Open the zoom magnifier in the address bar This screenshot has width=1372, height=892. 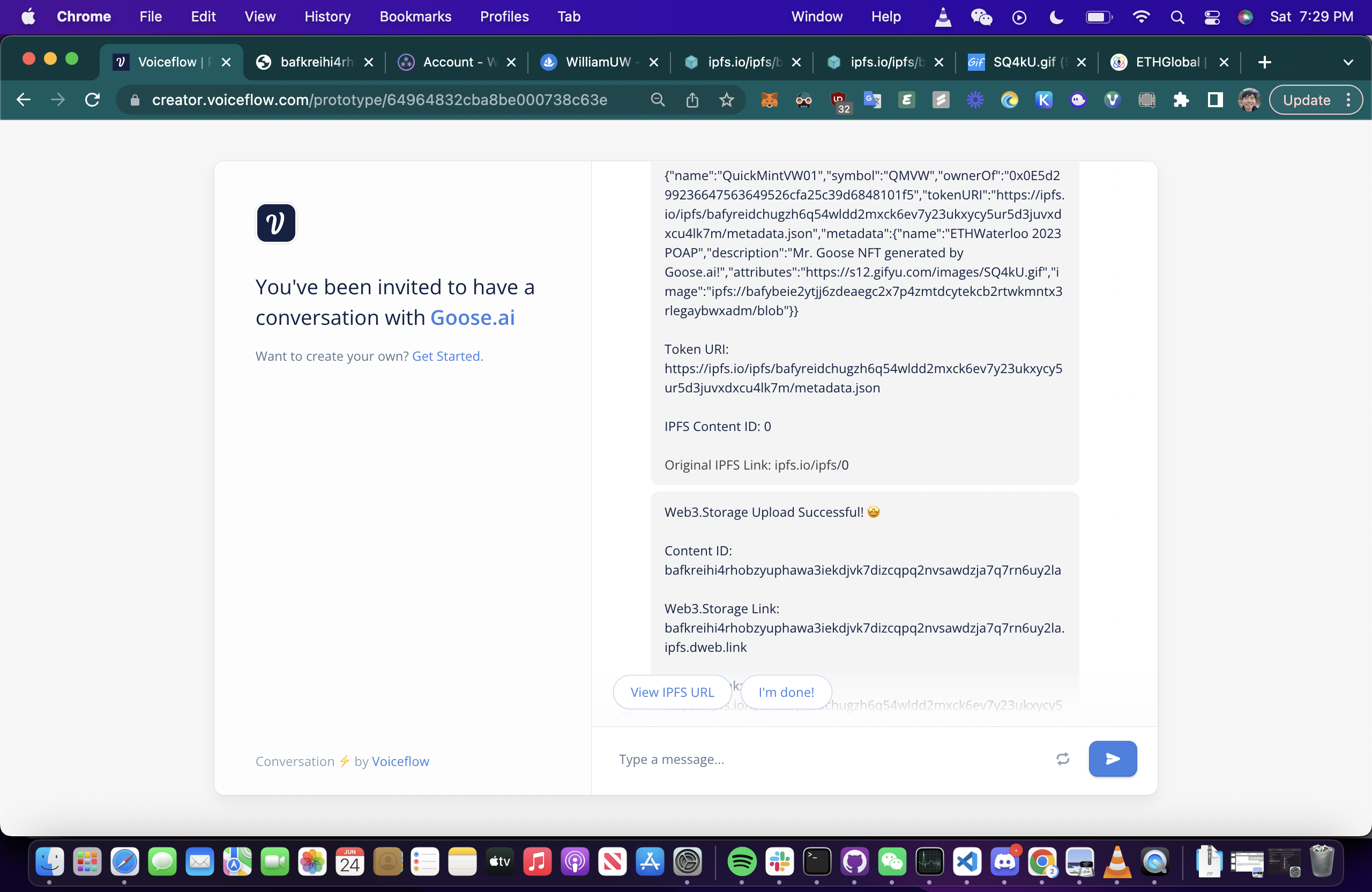[657, 100]
